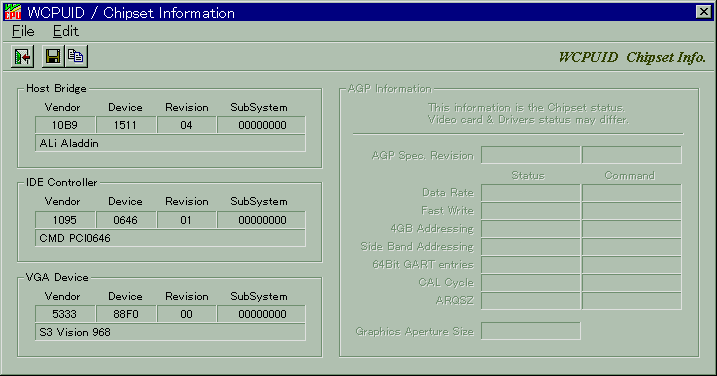Select Host Bridge vendor value 10B9
The height and width of the screenshot is (376, 717).
[65, 125]
